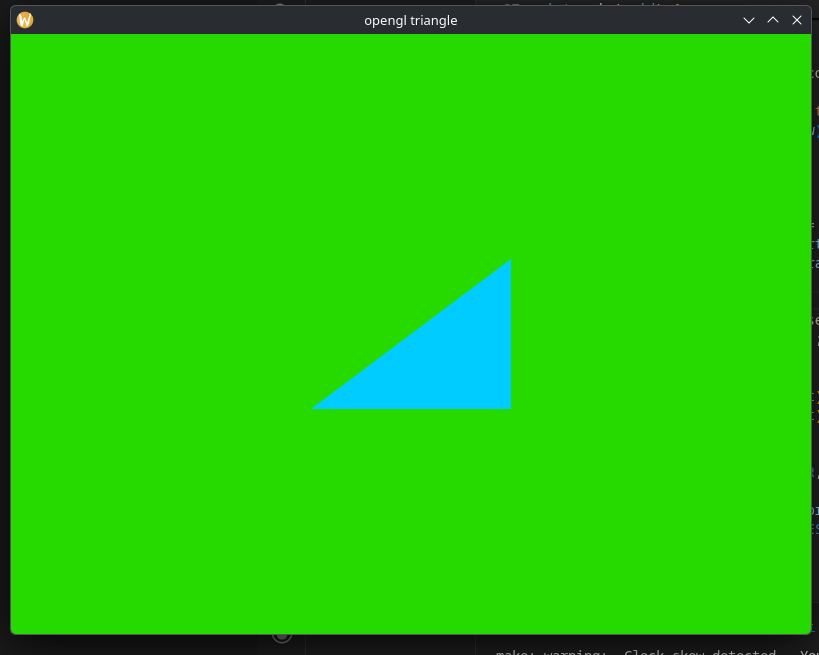819x655 pixels.
Task: Click the circular icon below the window
Action: coord(282,636)
